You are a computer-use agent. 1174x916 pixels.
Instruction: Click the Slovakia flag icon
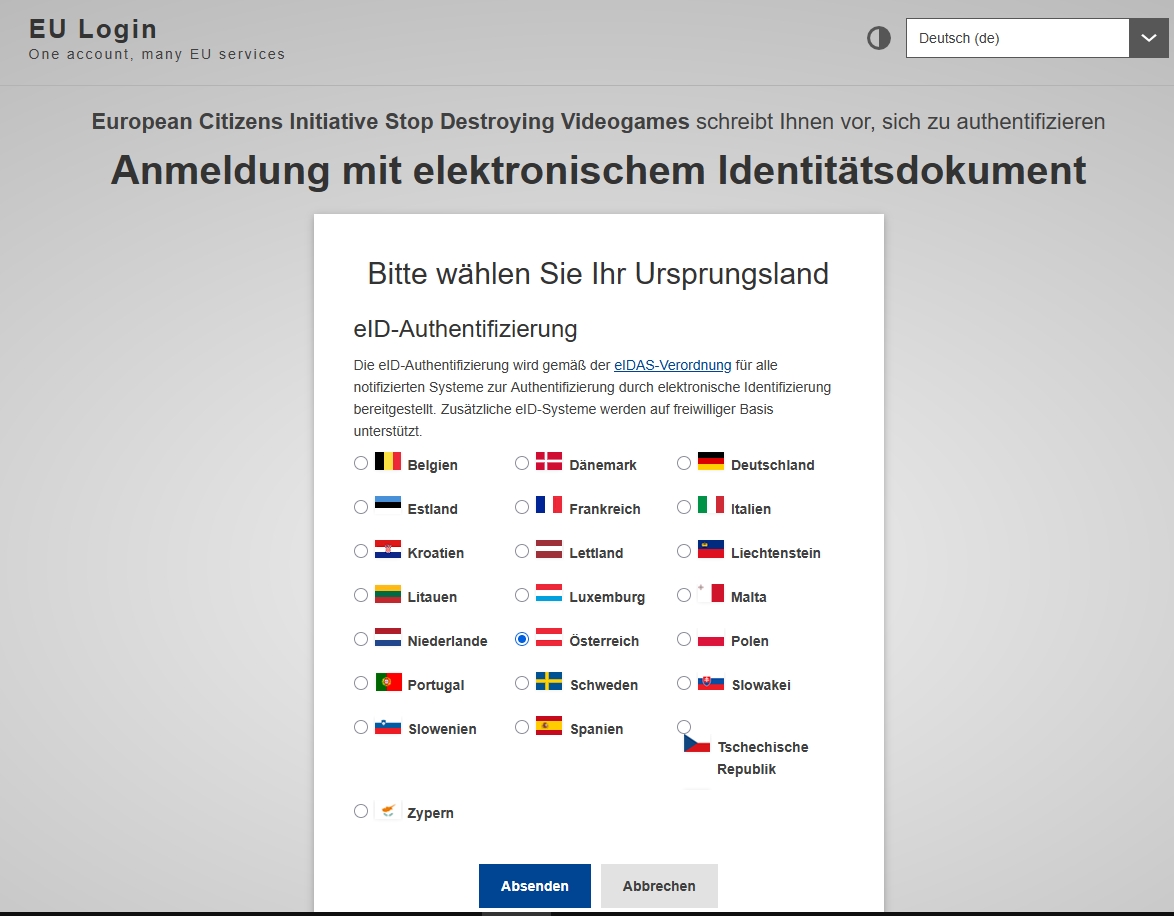coord(711,683)
